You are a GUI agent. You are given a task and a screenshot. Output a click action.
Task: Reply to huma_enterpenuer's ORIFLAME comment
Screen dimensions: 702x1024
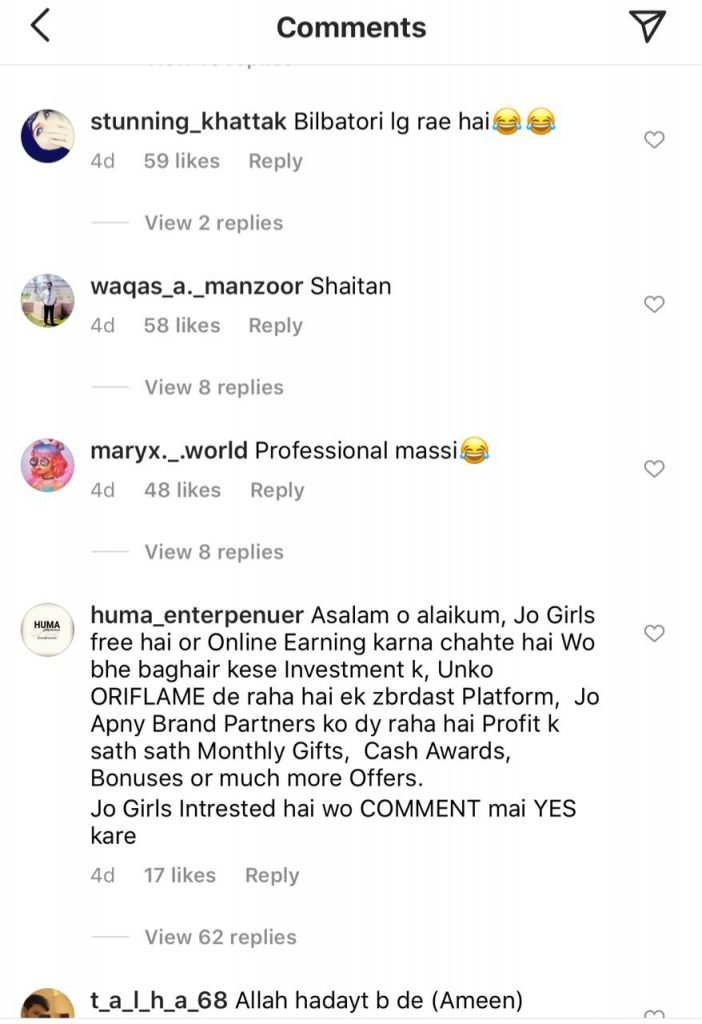click(272, 875)
